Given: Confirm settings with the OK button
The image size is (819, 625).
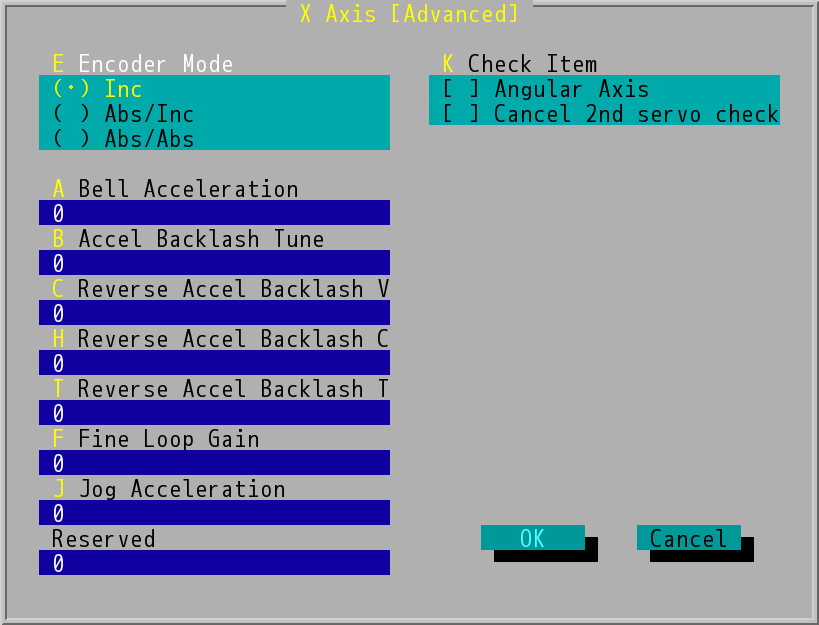Looking at the screenshot, I should point(533,538).
